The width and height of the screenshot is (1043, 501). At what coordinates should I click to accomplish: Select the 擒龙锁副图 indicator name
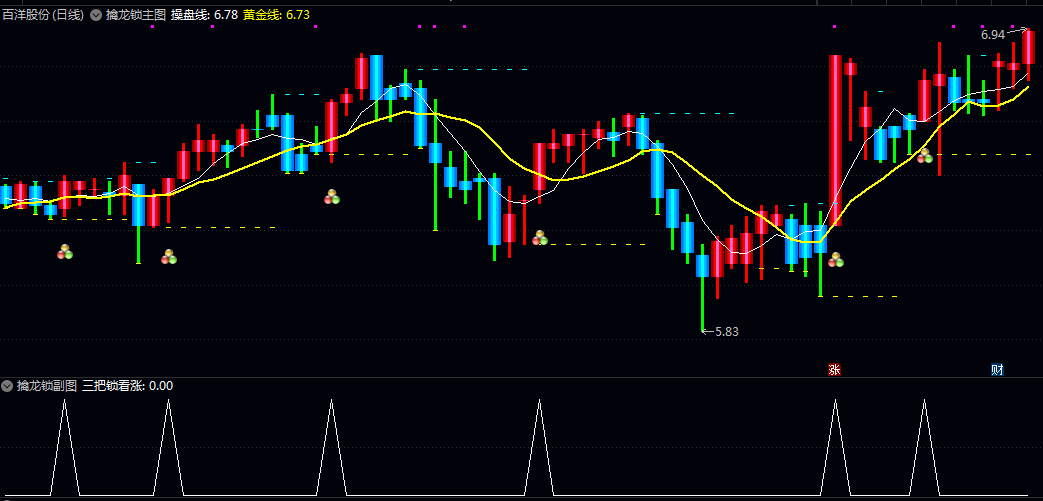click(47, 386)
